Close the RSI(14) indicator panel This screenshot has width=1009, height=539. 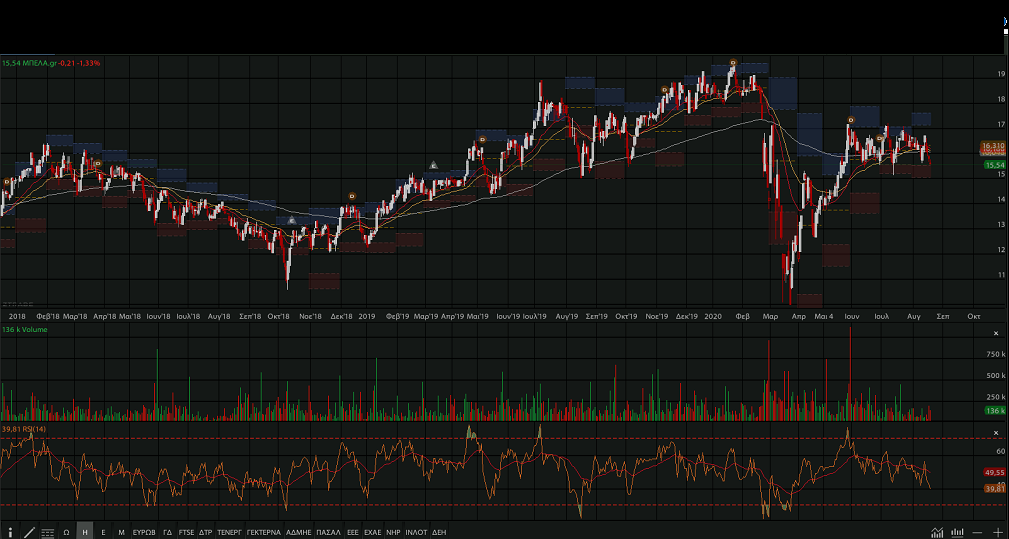[995, 429]
